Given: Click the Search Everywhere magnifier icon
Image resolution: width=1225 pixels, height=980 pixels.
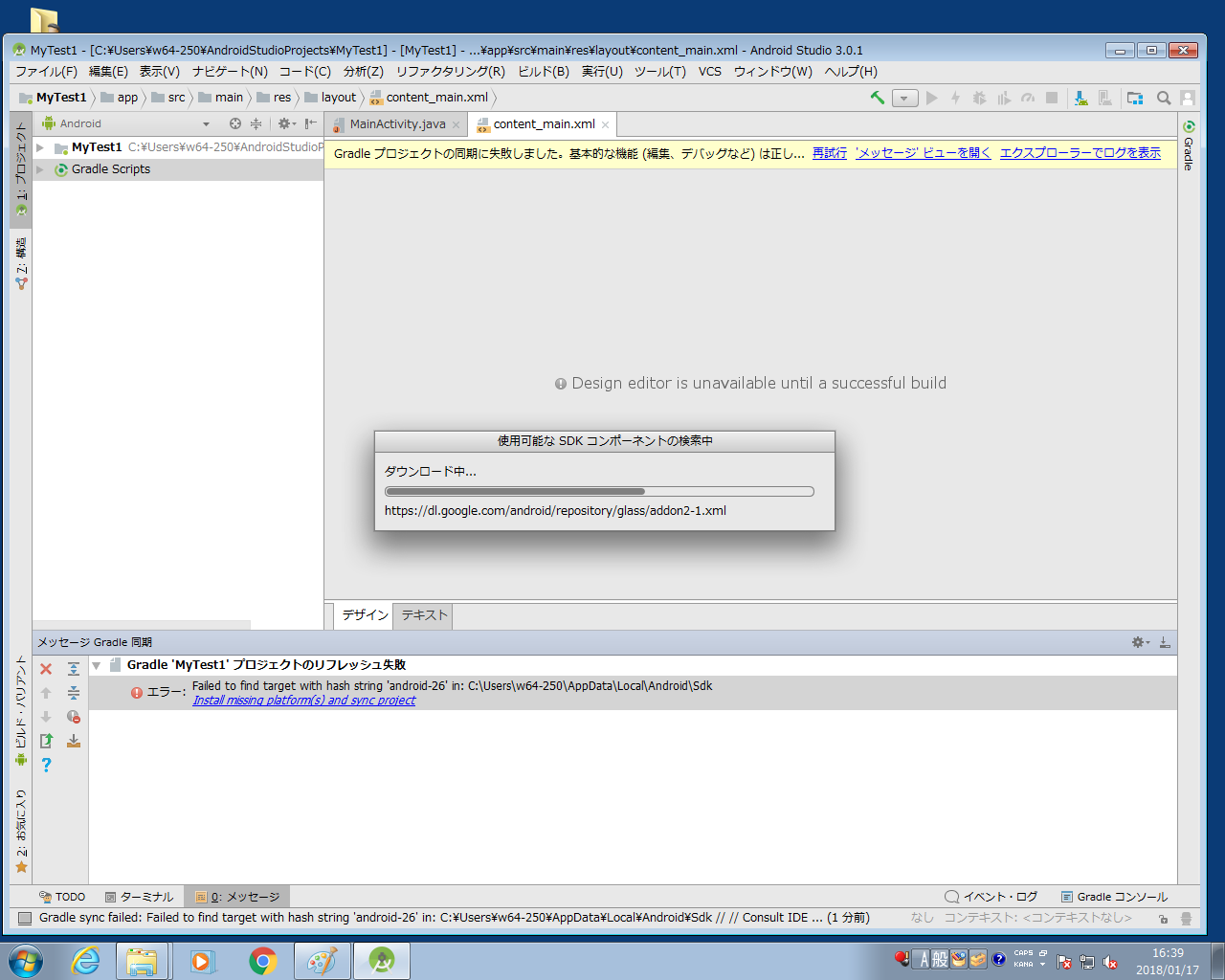Looking at the screenshot, I should (1164, 98).
